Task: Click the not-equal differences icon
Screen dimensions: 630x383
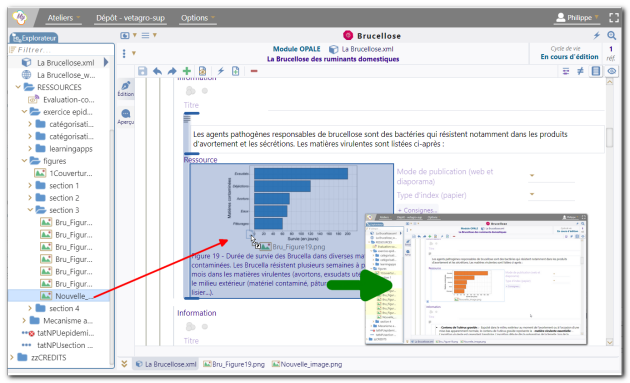Action: (x=580, y=72)
